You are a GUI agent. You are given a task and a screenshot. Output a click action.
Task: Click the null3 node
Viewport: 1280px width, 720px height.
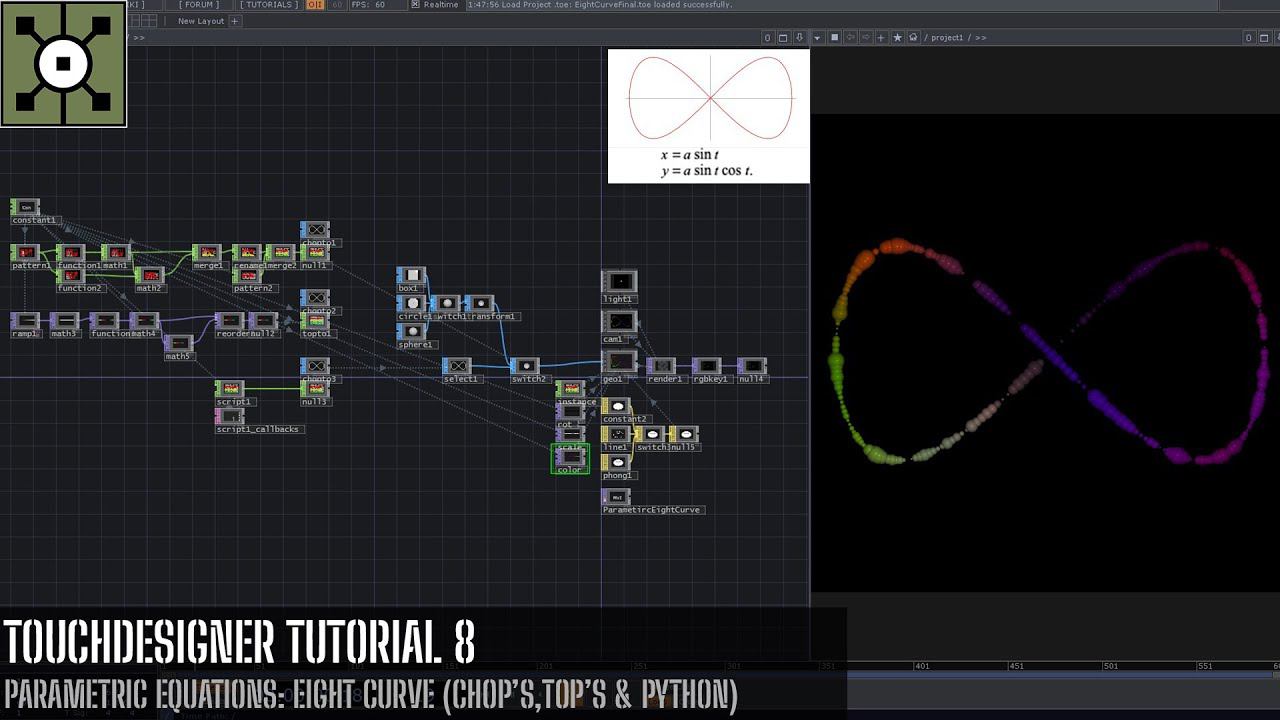click(315, 389)
